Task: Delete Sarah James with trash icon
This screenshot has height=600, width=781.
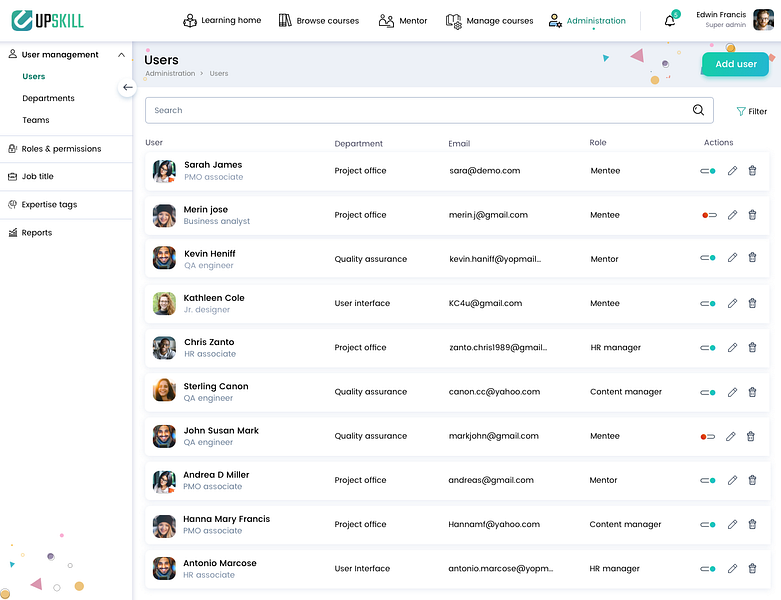Action: pyautogui.click(x=752, y=171)
